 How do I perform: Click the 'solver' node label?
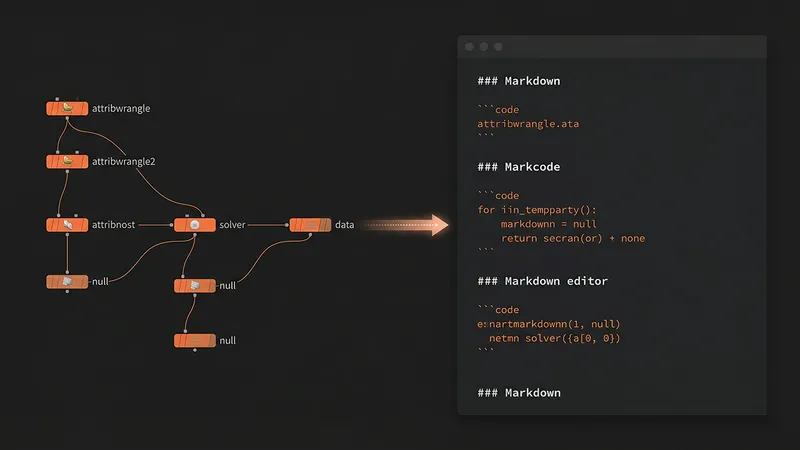pyautogui.click(x=232, y=224)
